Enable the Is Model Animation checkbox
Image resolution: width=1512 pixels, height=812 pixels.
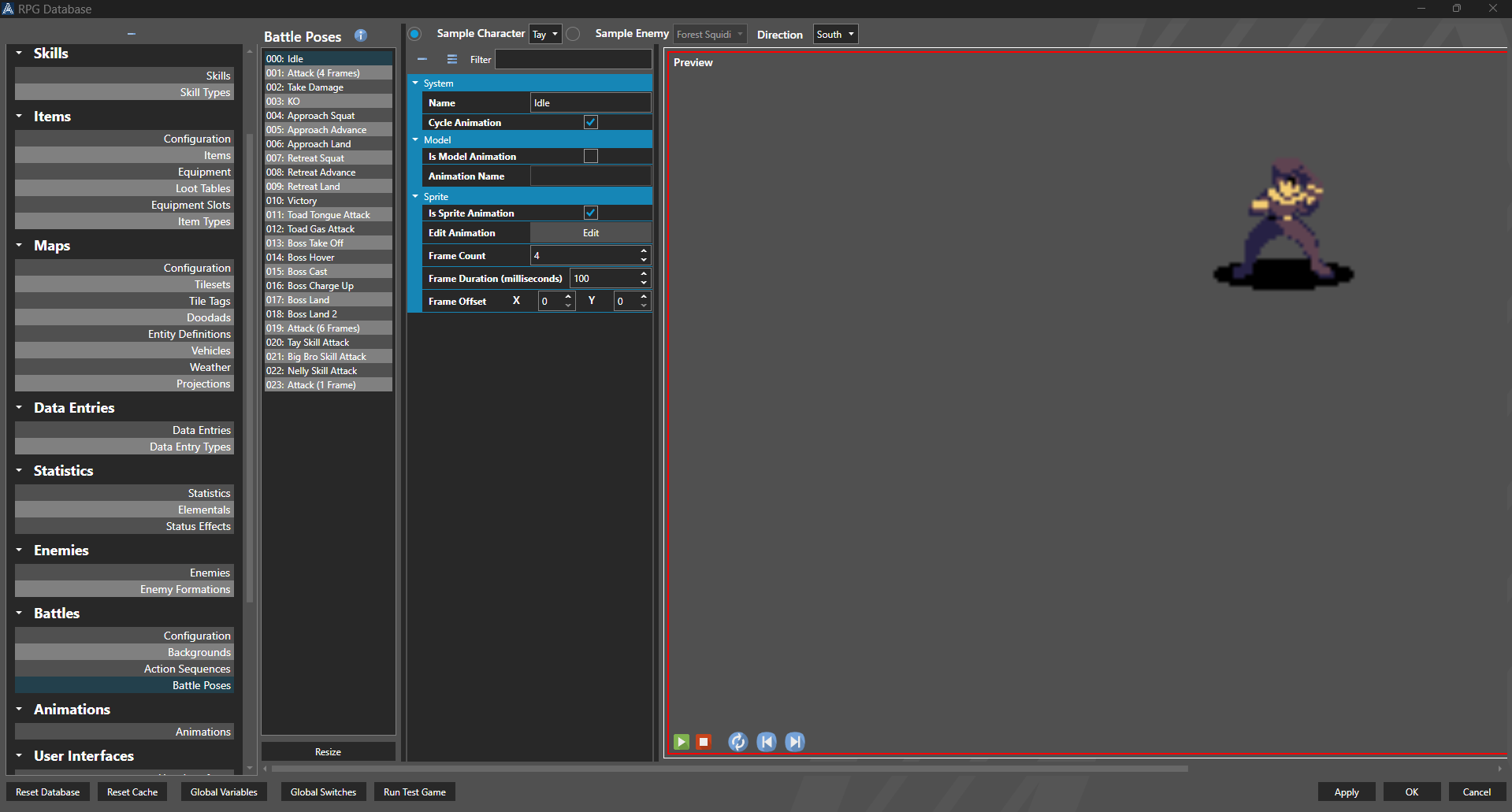(591, 156)
